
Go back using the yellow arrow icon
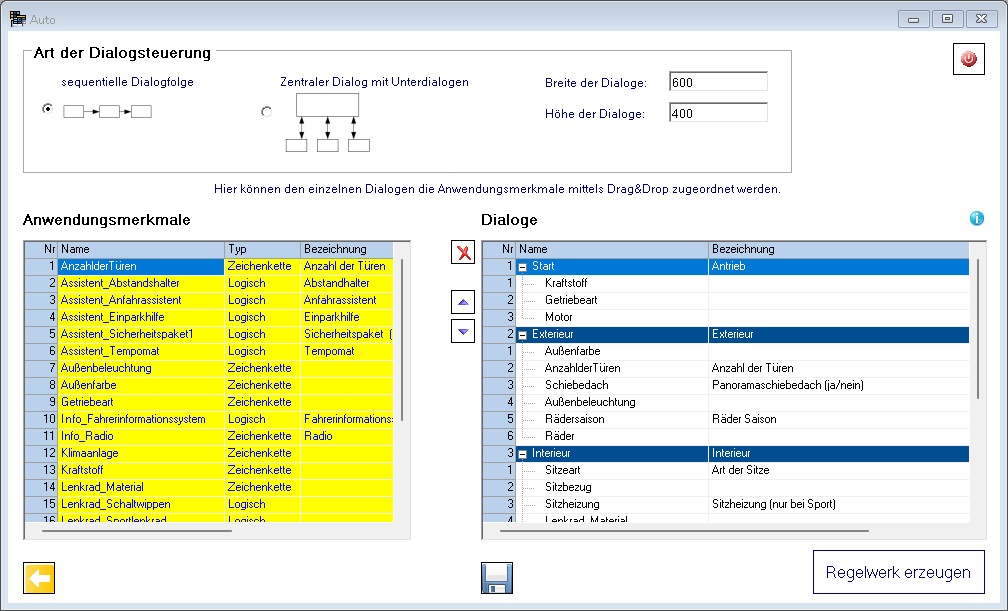pyautogui.click(x=39, y=578)
